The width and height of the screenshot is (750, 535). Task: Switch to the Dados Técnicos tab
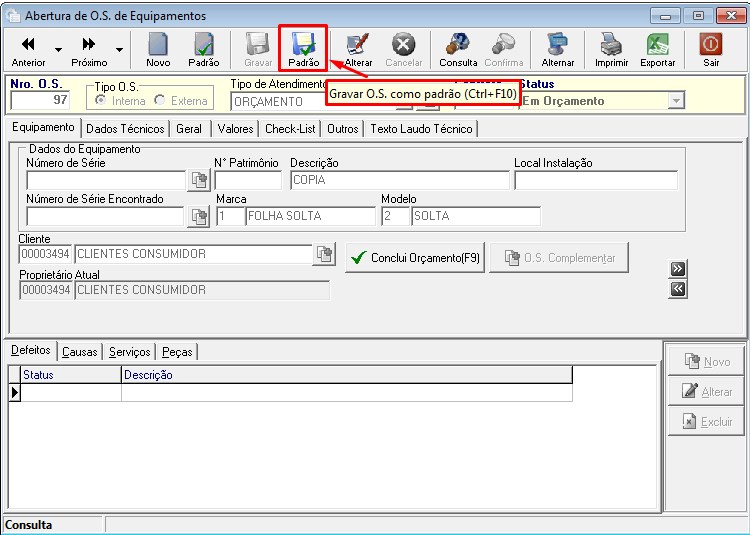[125, 129]
